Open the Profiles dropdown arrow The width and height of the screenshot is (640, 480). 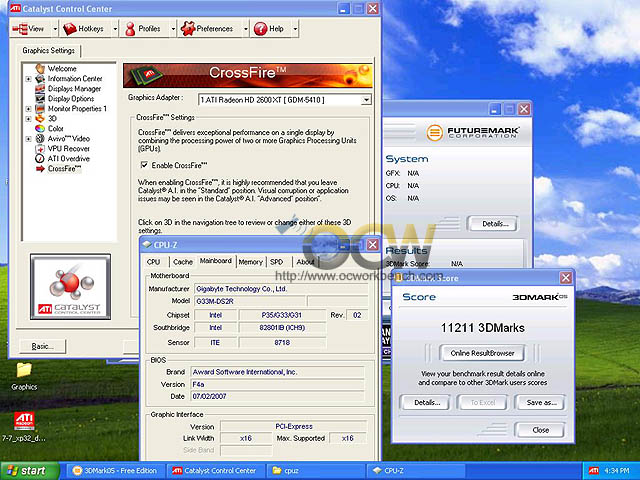click(x=173, y=29)
